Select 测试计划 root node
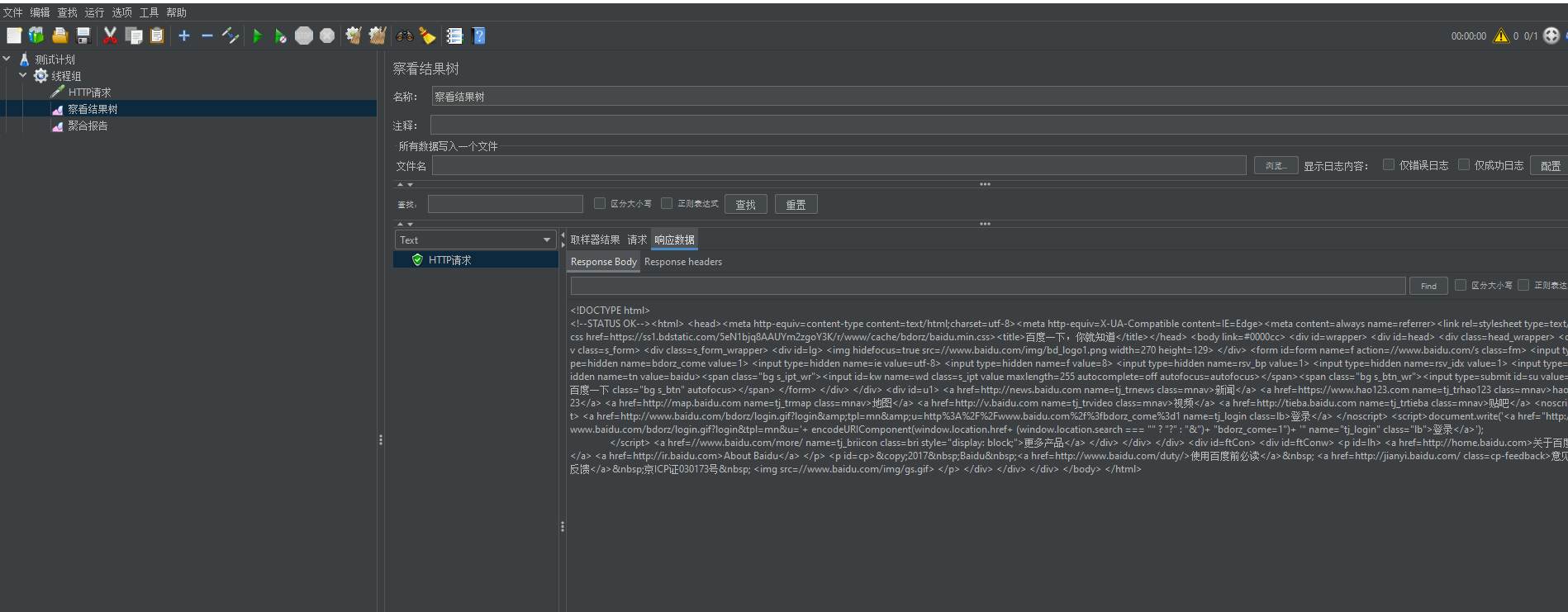This screenshot has width=1568, height=612. [x=55, y=59]
